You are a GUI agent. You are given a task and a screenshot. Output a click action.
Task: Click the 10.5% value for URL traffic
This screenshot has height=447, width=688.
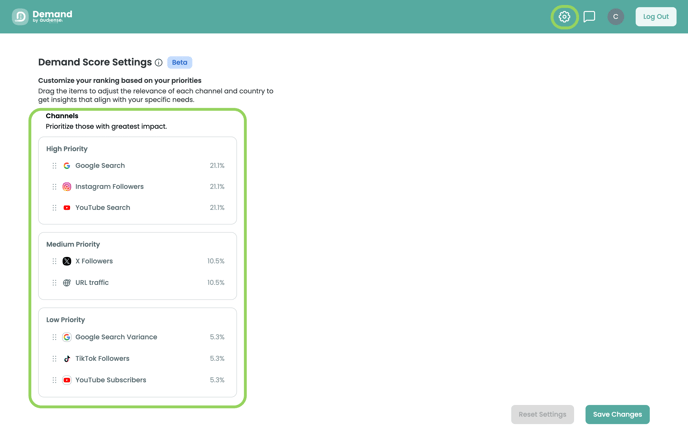tap(216, 283)
